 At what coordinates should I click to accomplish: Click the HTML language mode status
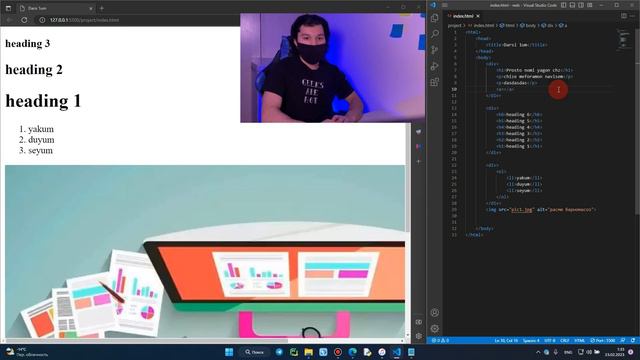pyautogui.click(x=579, y=340)
